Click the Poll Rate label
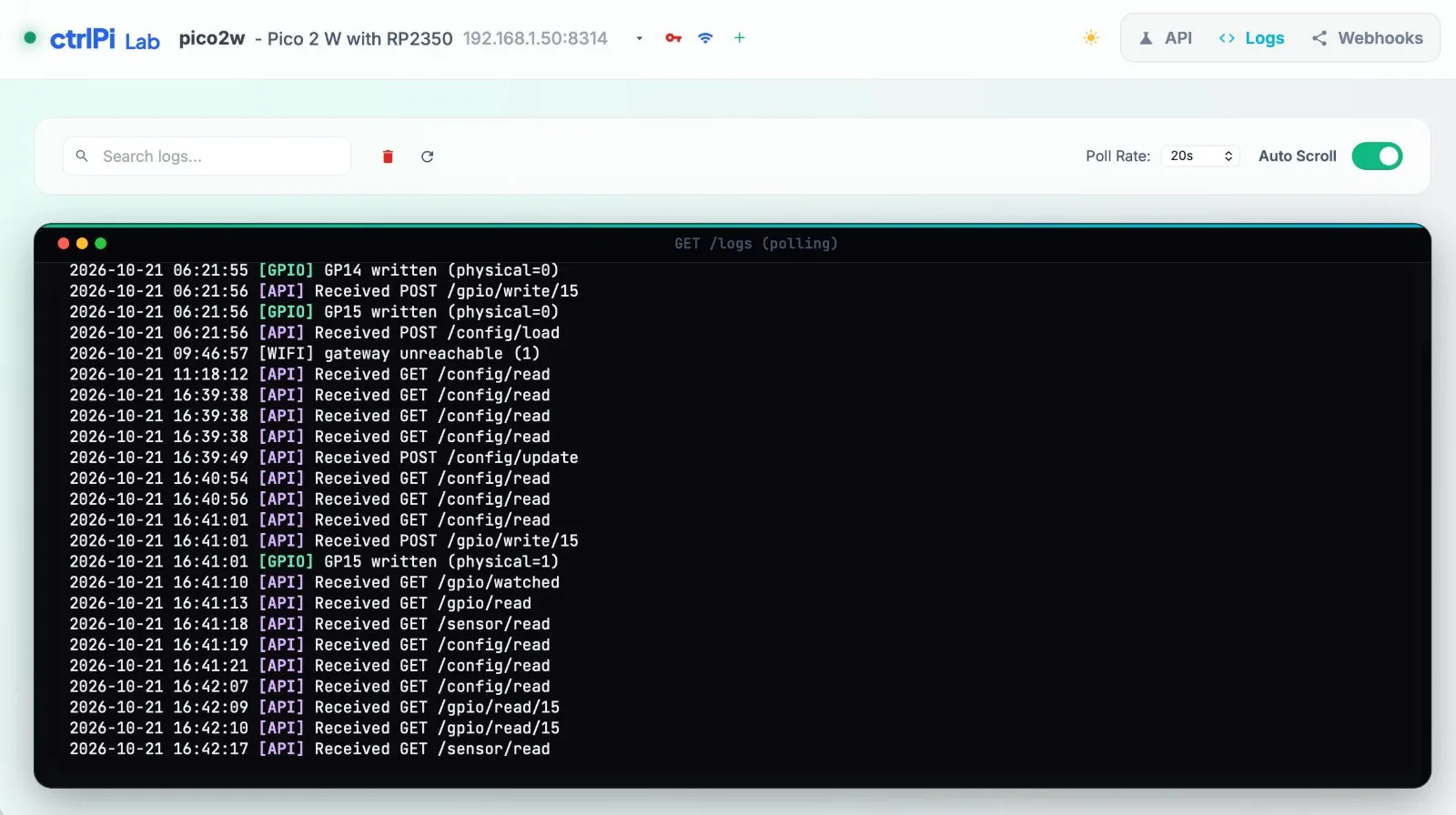The width and height of the screenshot is (1456, 815). pos(1117,156)
